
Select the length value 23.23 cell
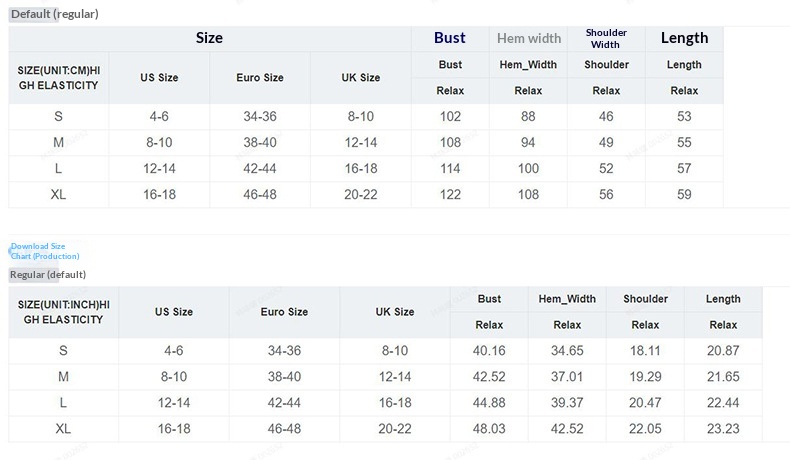click(x=722, y=428)
